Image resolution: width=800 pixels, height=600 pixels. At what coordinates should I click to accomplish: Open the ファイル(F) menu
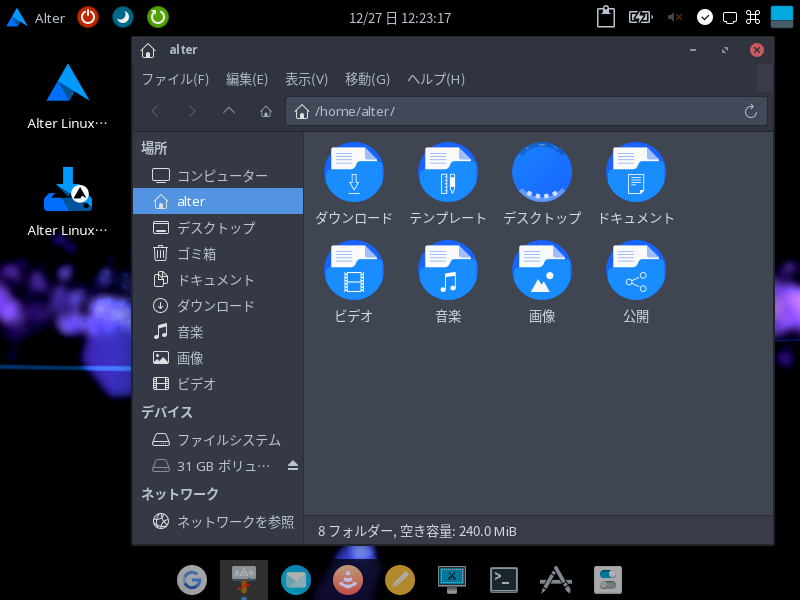click(x=174, y=79)
